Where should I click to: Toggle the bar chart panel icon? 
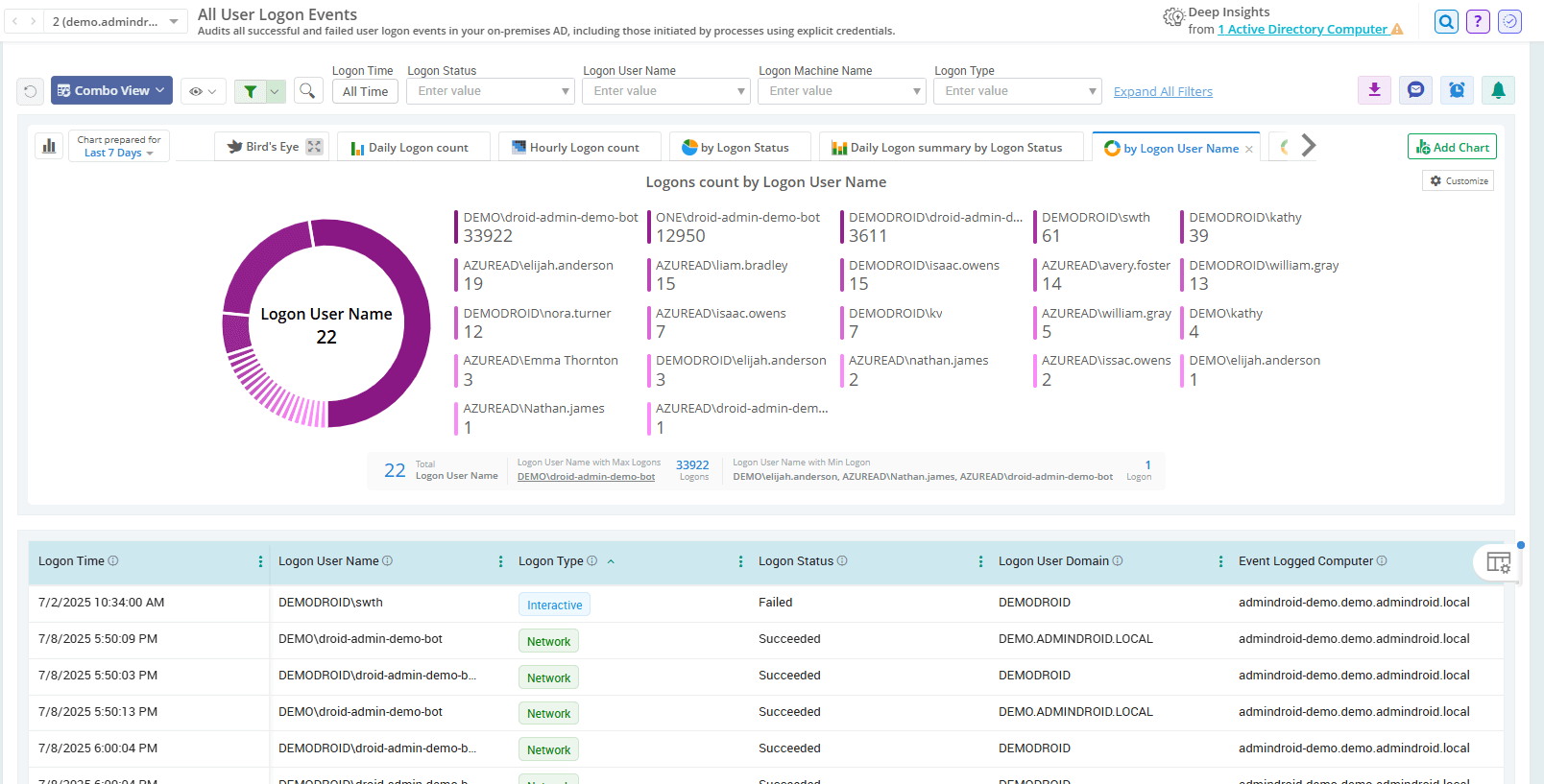49,146
